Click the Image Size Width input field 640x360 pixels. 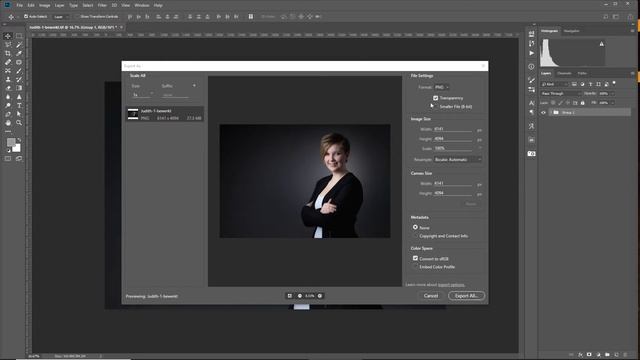tap(453, 129)
